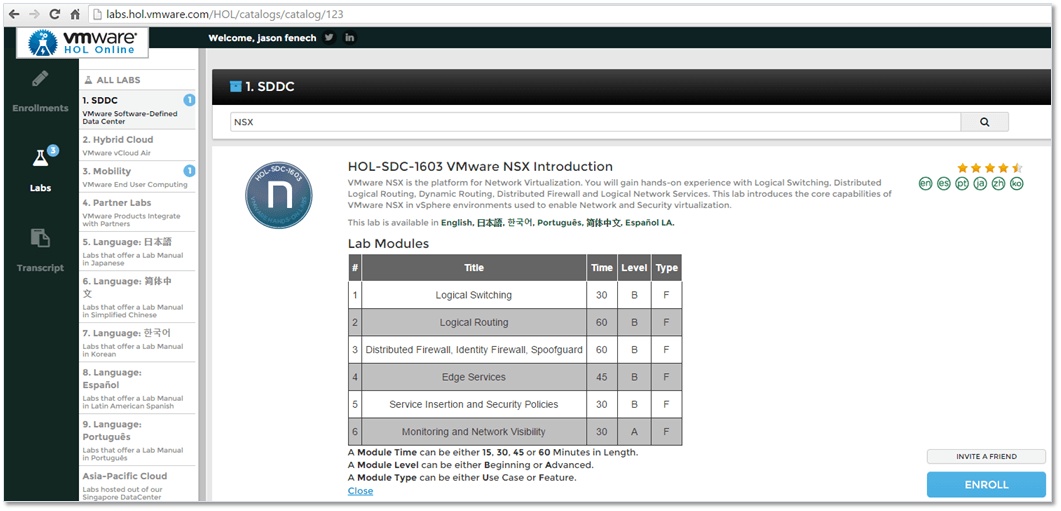Select 3. Mobility catalog
The width and height of the screenshot is (1061, 511).
tap(137, 177)
